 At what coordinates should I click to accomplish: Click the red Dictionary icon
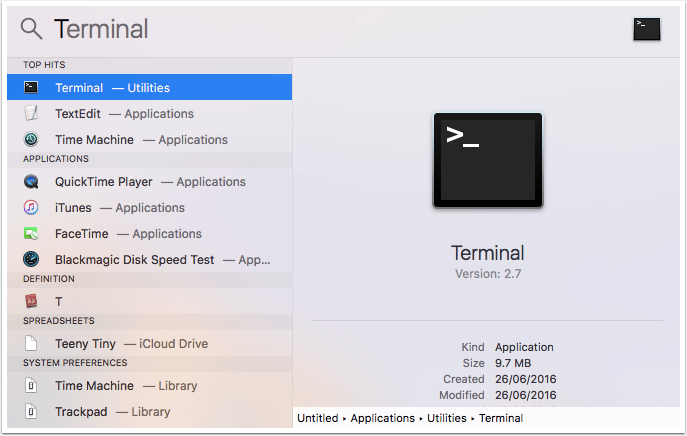coord(31,301)
